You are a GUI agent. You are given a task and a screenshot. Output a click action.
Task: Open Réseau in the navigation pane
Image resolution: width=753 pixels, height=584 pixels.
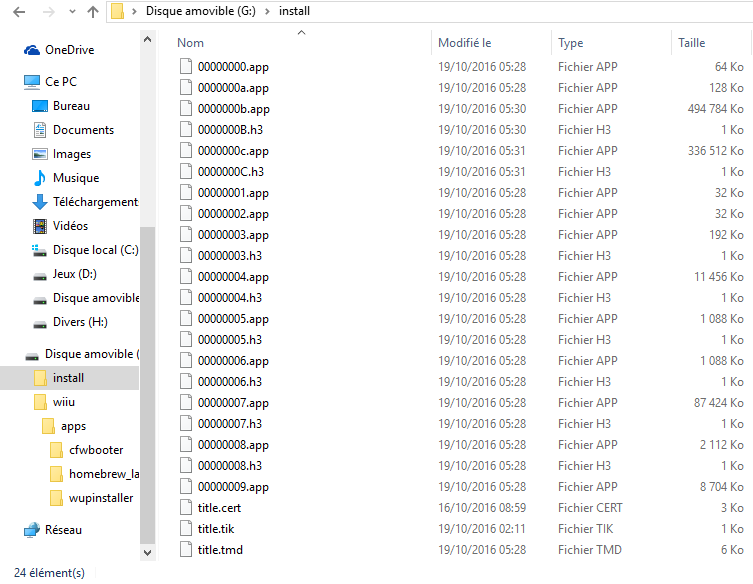(63, 530)
